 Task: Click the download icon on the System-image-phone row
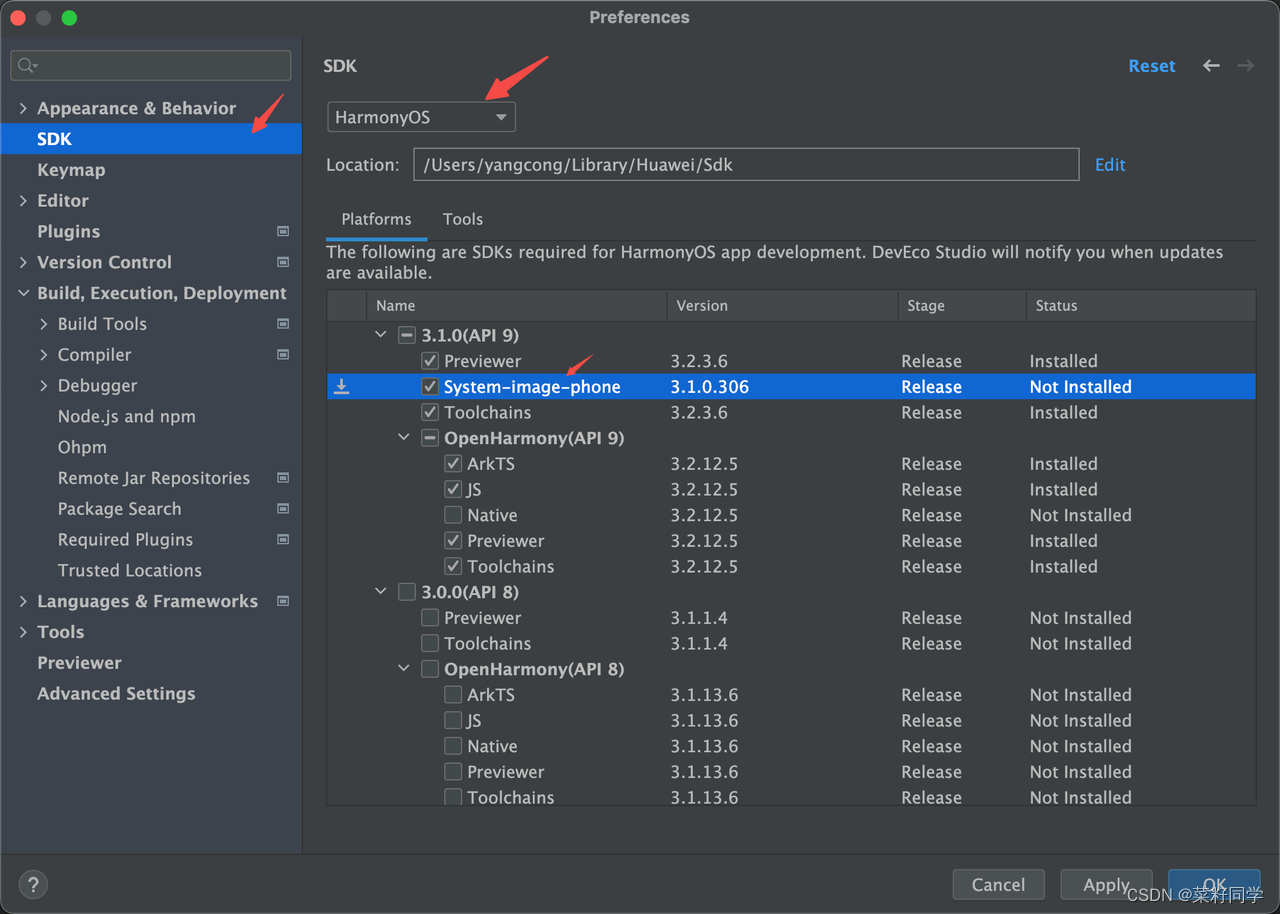point(341,387)
